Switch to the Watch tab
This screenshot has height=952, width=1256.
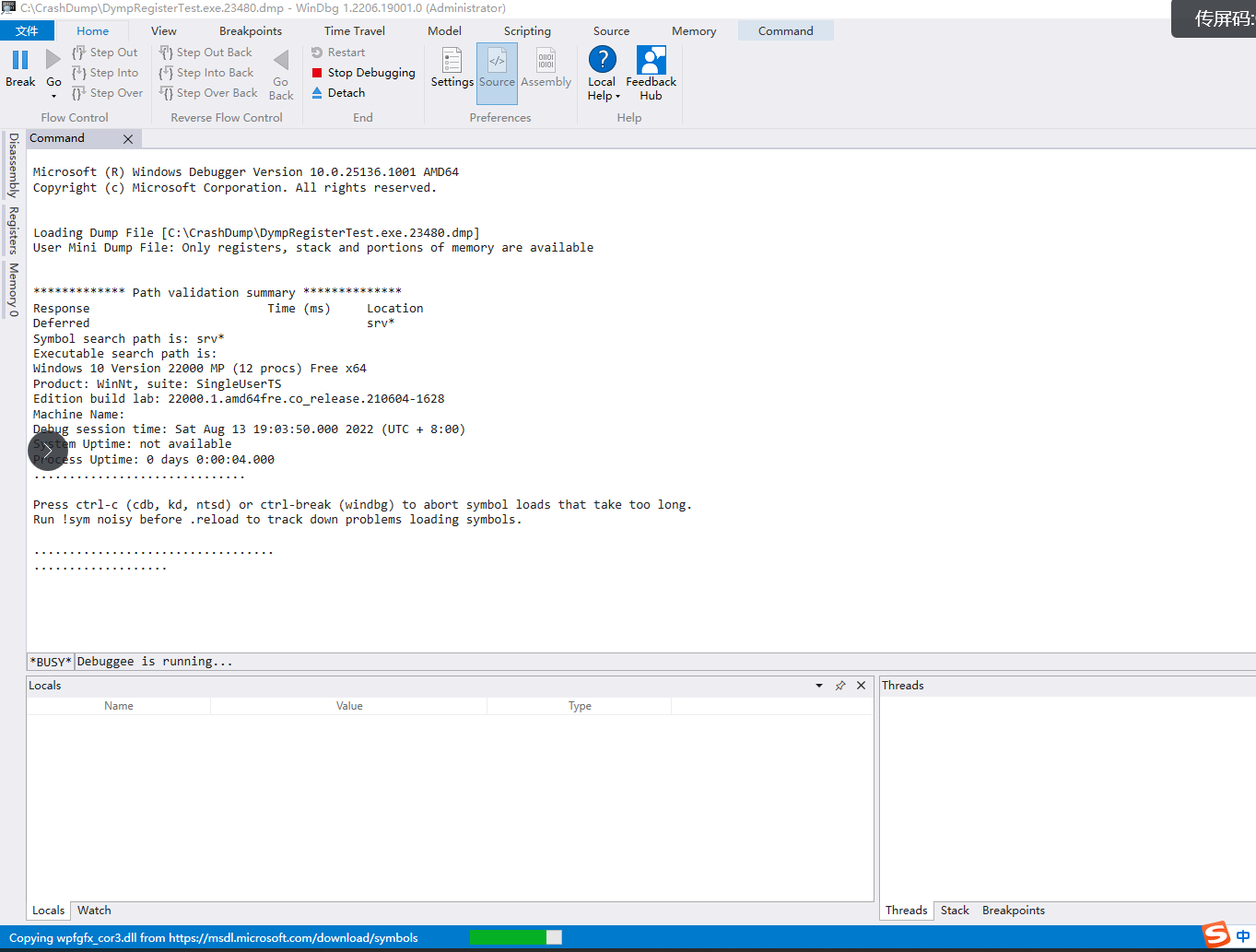[x=94, y=911]
